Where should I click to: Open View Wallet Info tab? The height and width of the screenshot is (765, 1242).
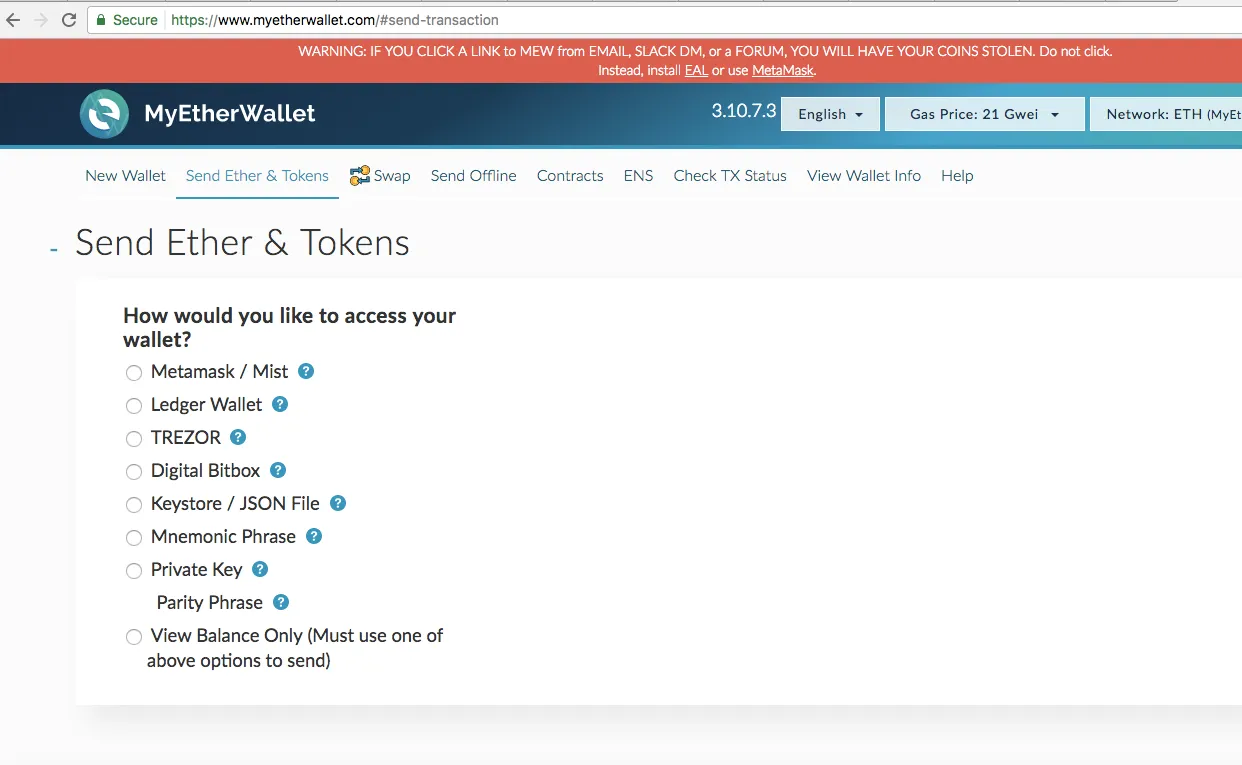(x=864, y=176)
